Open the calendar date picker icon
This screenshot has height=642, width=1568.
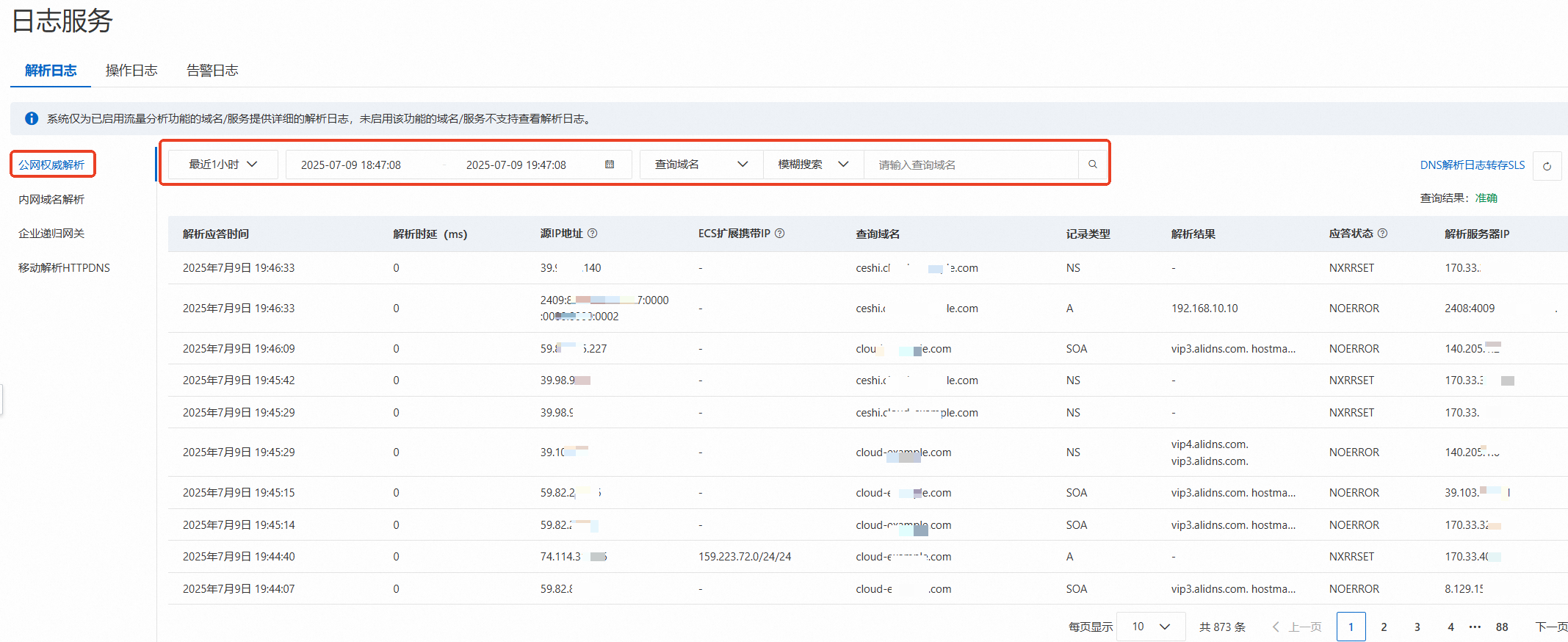pos(610,165)
